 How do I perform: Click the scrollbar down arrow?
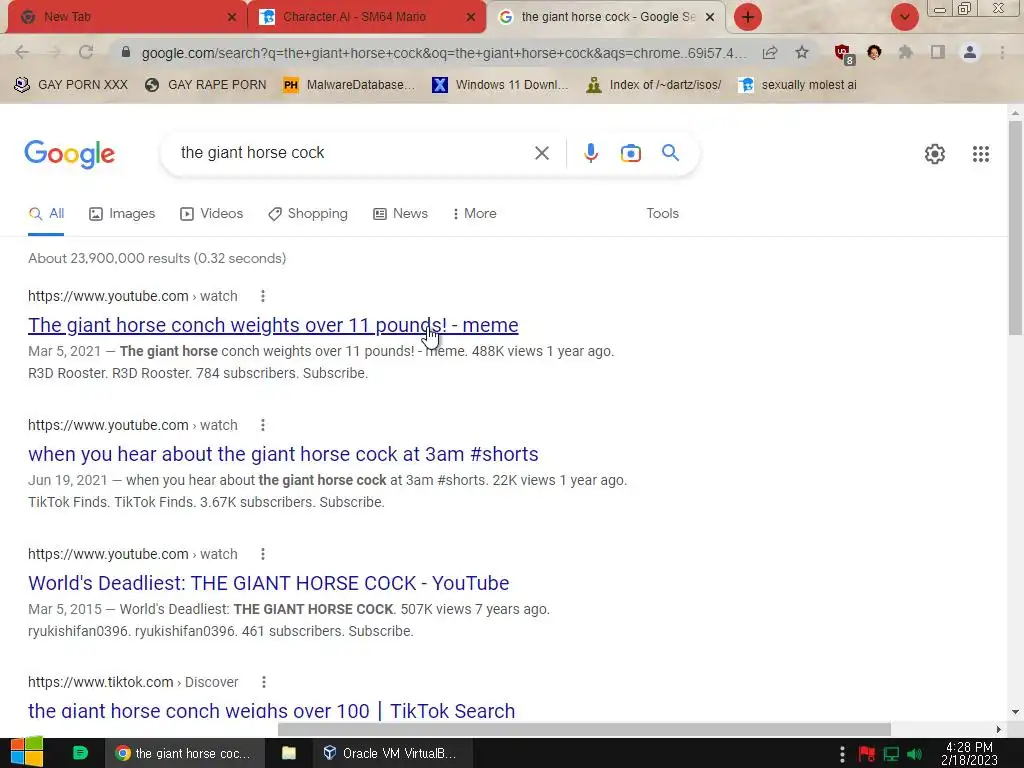1015,712
